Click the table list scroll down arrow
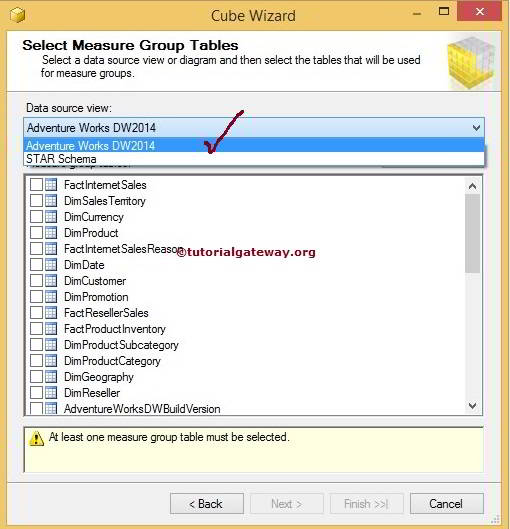This screenshot has width=510, height=529. (x=473, y=406)
